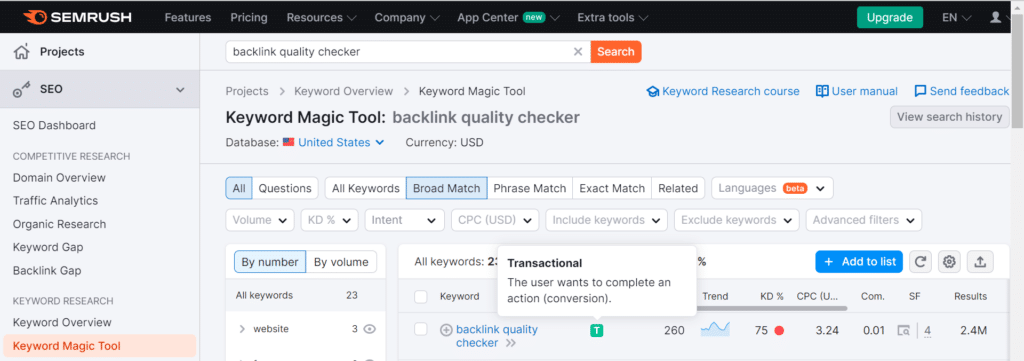Open Keyword Magic Tool in sidebar

pyautogui.click(x=99, y=346)
